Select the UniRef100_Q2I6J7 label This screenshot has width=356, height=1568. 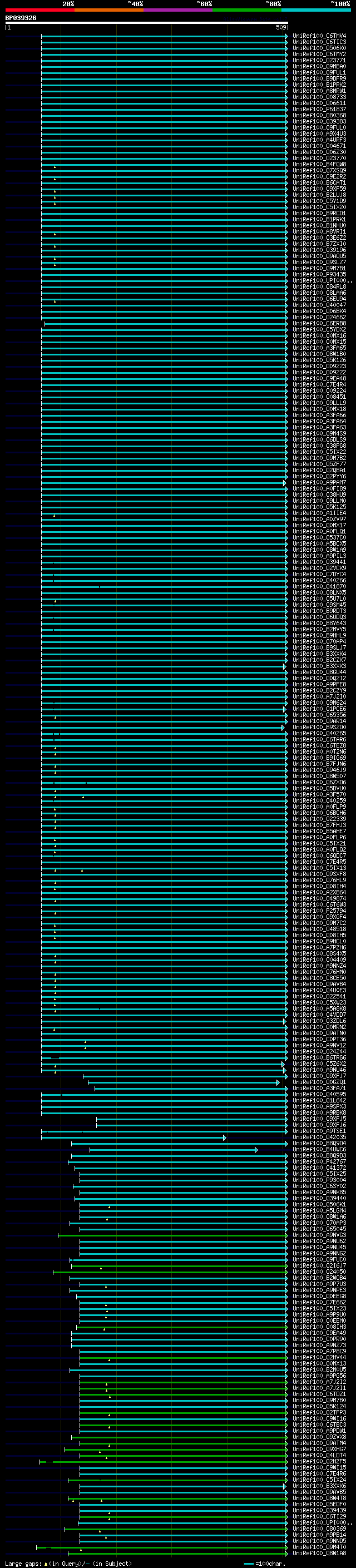pyautogui.click(x=319, y=1265)
